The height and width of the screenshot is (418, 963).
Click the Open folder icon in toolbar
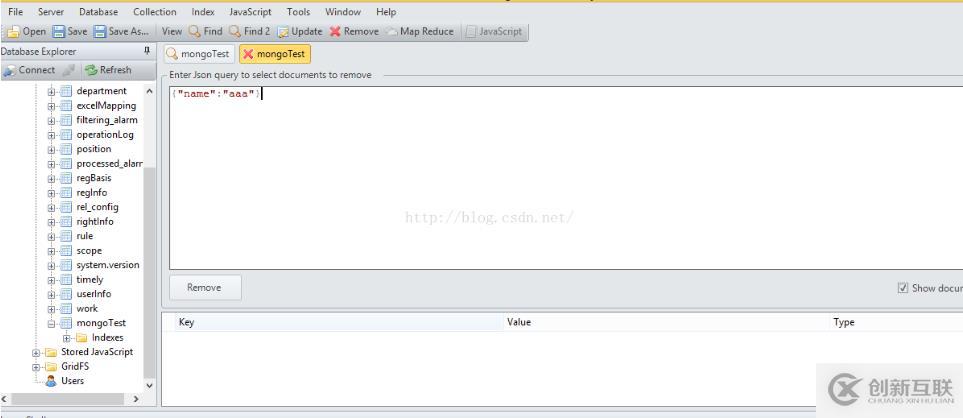click(x=14, y=31)
